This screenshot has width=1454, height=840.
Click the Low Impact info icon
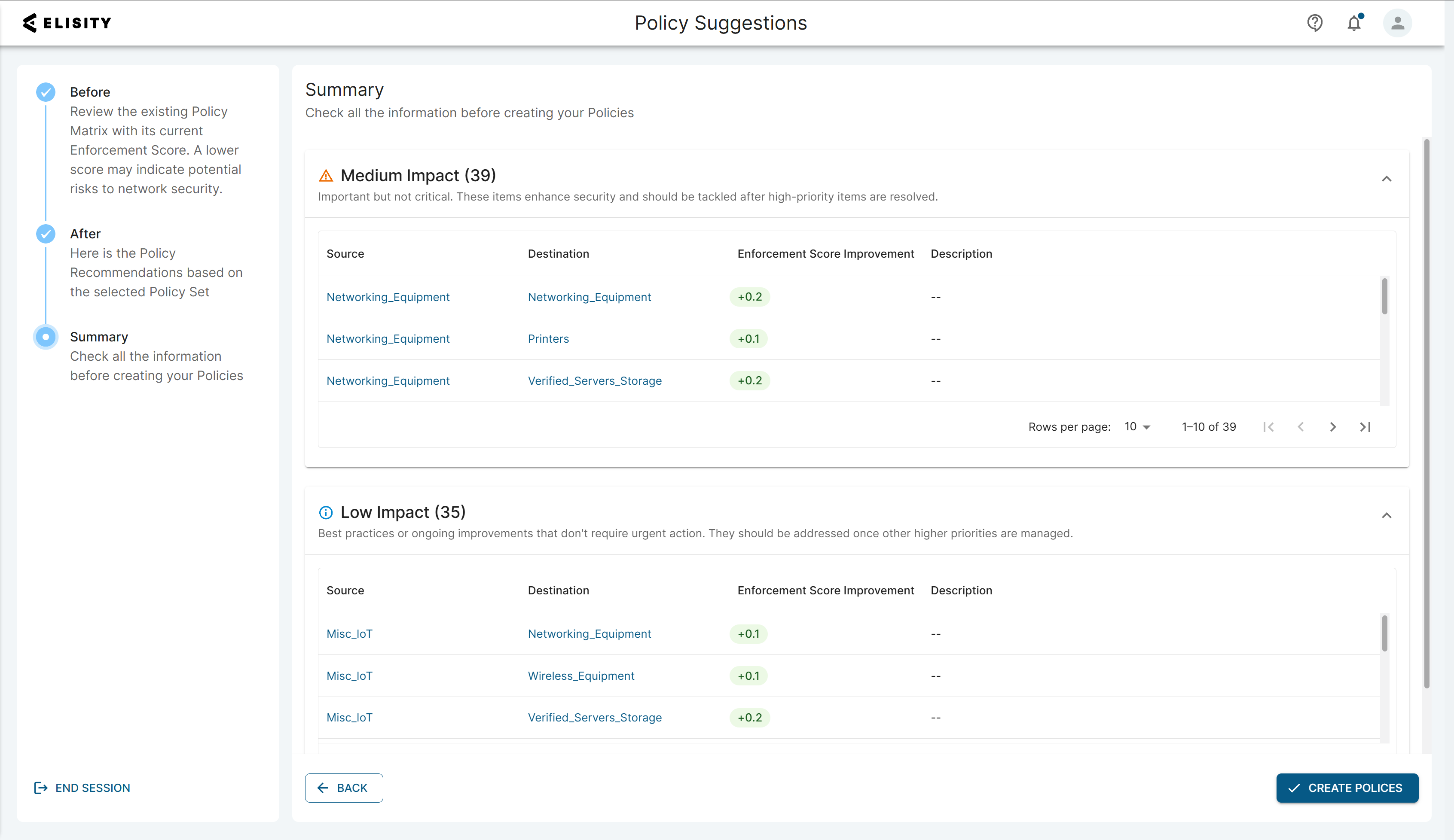click(x=326, y=512)
